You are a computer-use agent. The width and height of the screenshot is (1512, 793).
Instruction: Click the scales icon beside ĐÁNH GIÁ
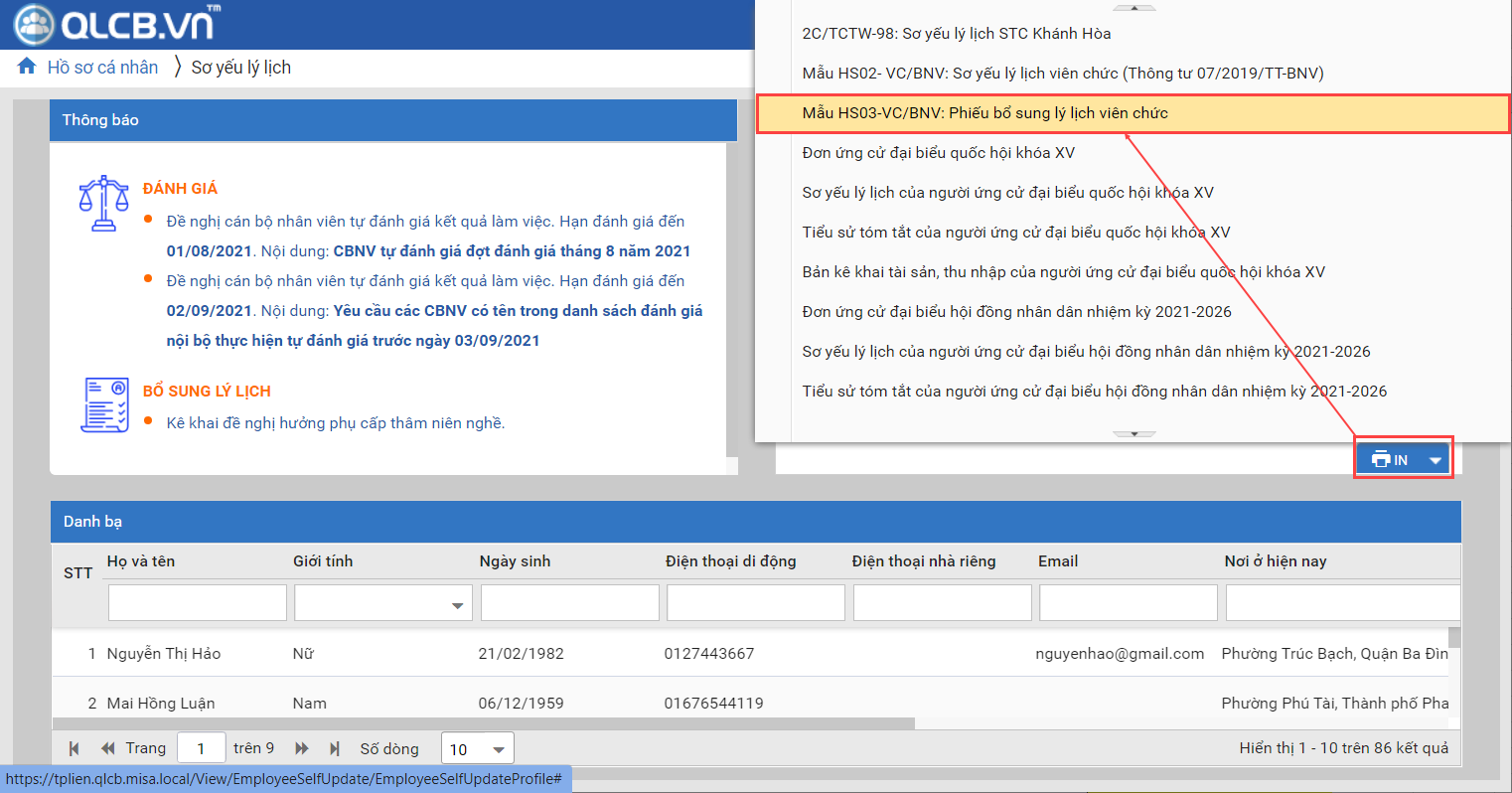[103, 203]
